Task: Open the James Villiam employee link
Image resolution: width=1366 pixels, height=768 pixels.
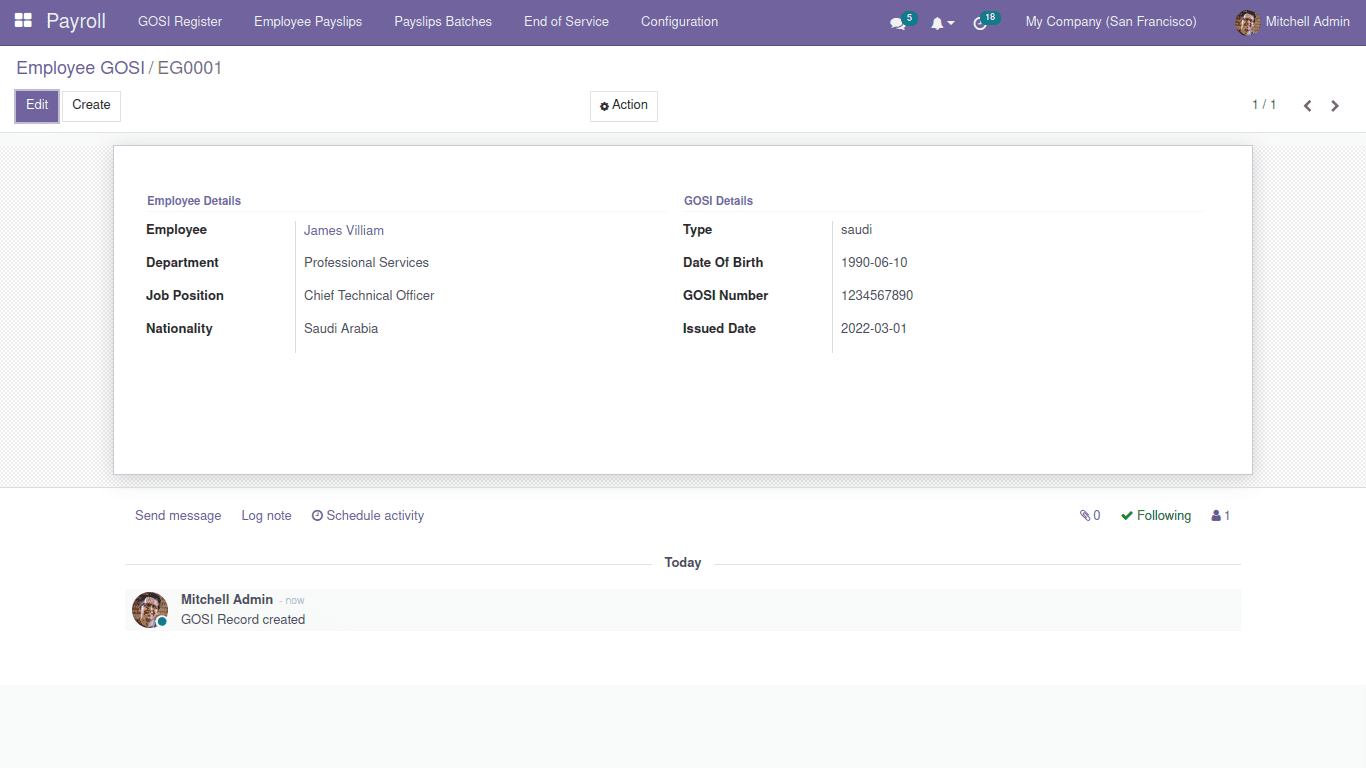Action: coord(343,230)
